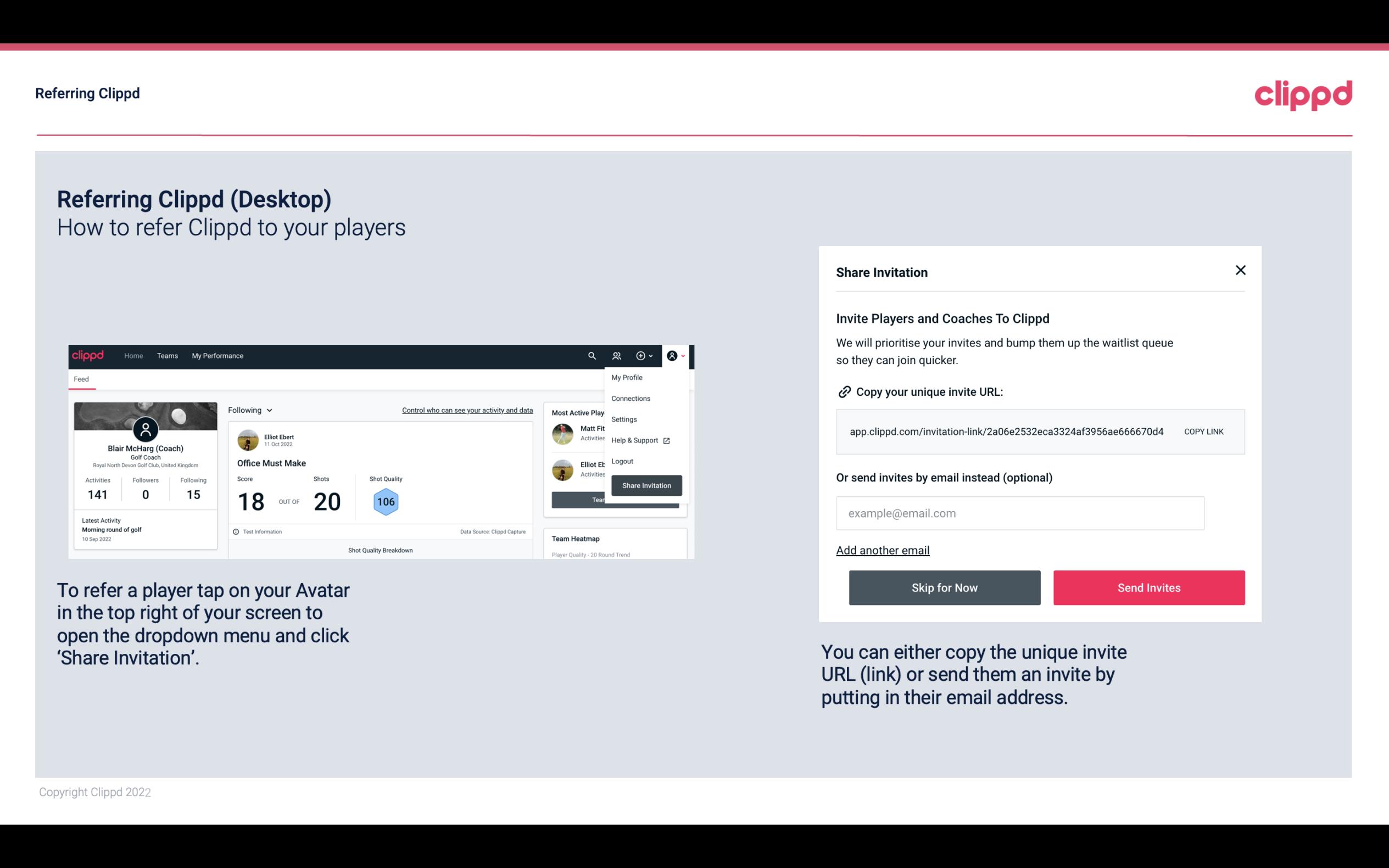The image size is (1389, 868).
Task: Click the close X button on Share Invitation
Action: (1240, 270)
